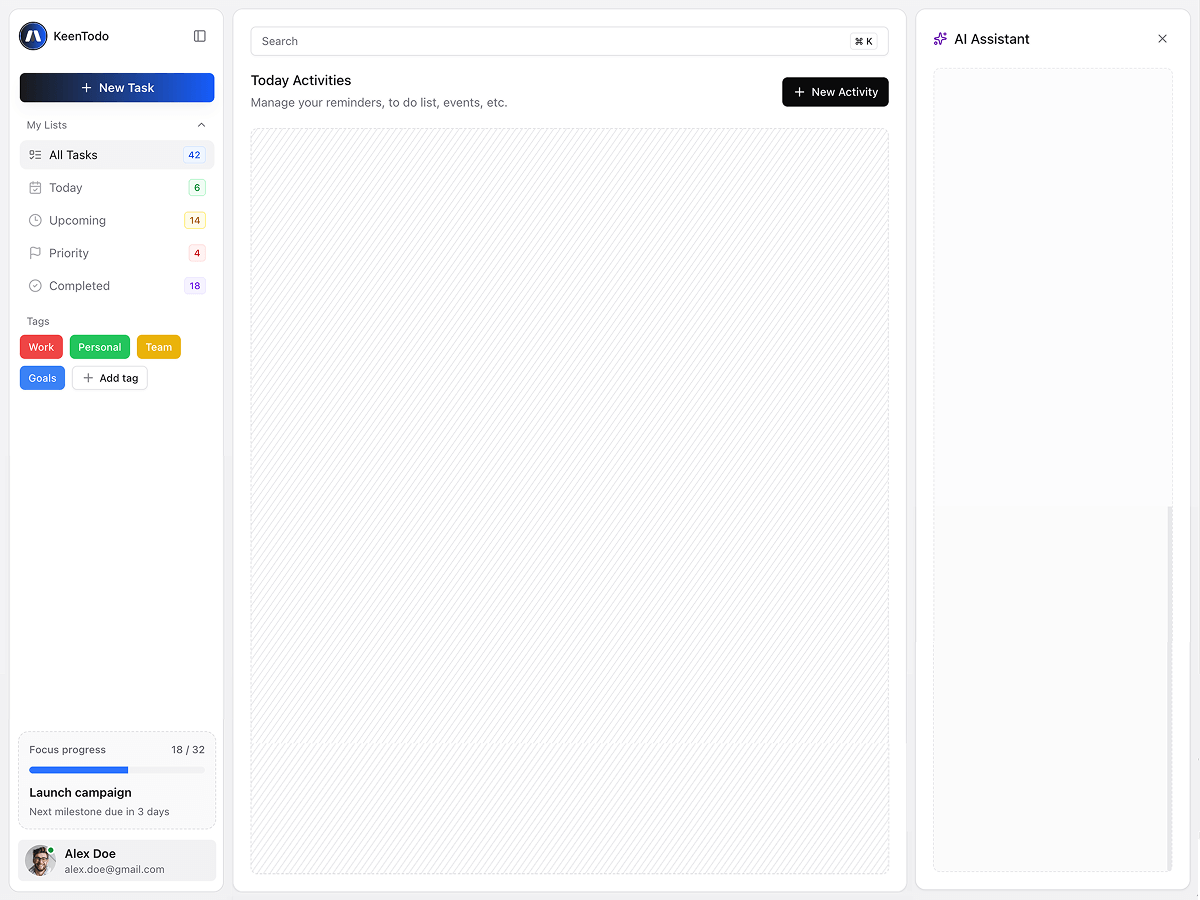Filter by the red Work tag
Screen dimensions: 1200x900
[41, 347]
